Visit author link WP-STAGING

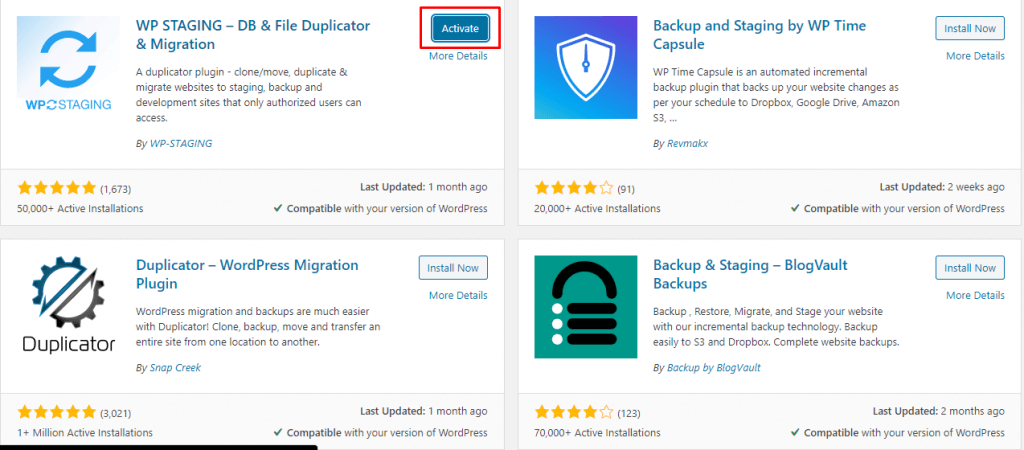tap(180, 144)
